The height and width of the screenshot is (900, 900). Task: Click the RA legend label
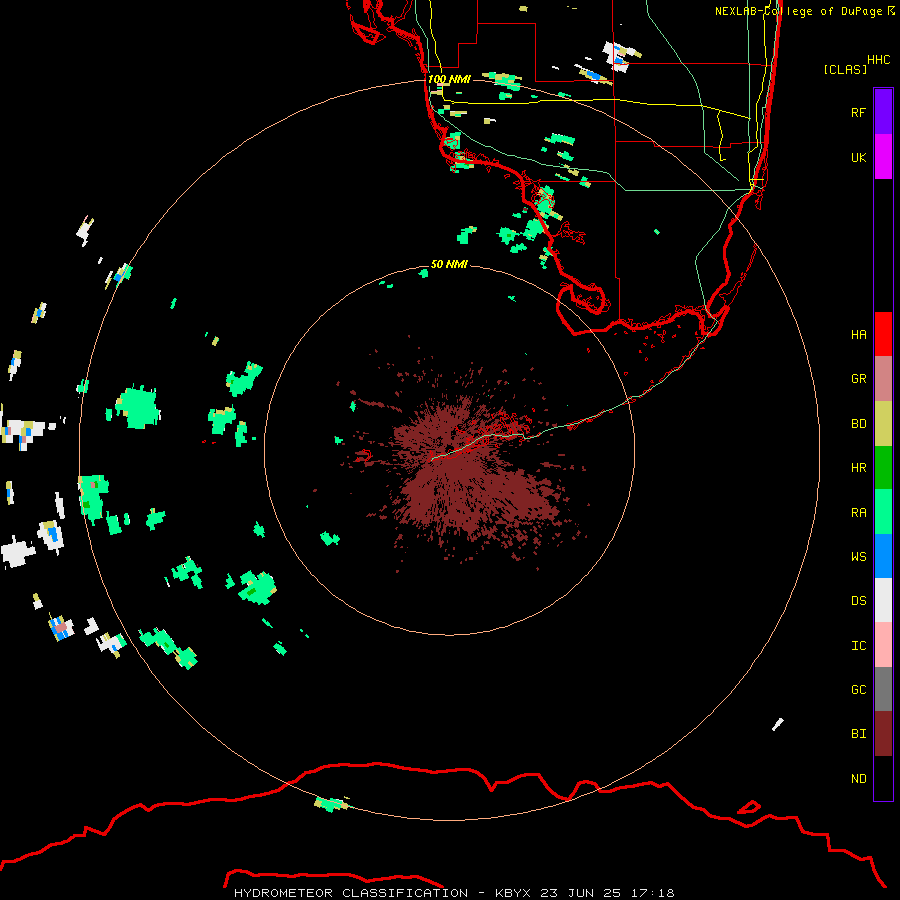pyautogui.click(x=858, y=513)
